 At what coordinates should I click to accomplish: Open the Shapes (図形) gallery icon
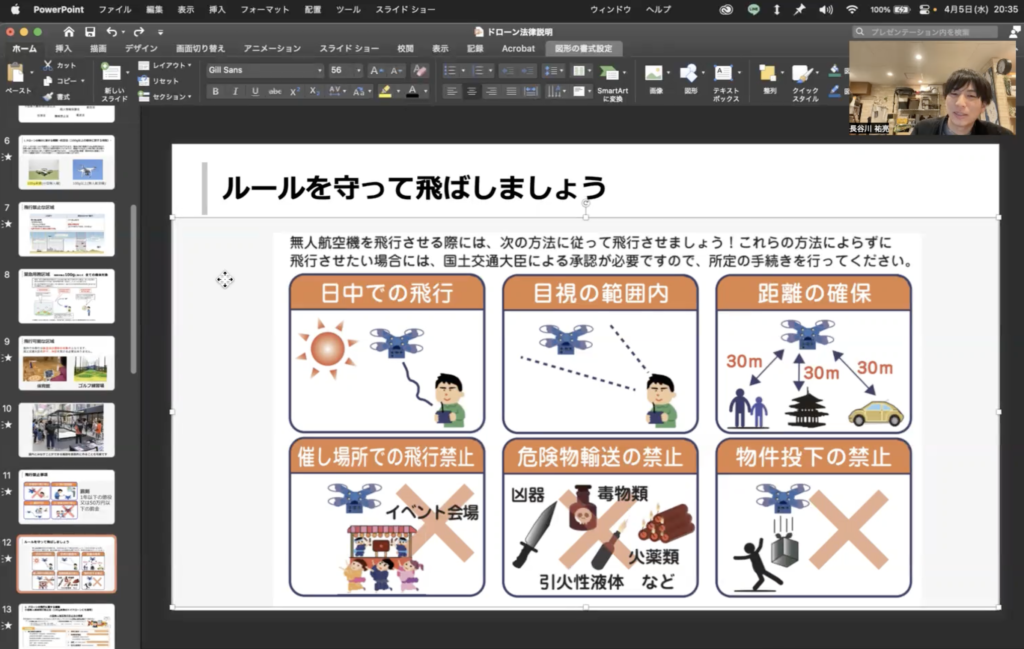[x=690, y=73]
